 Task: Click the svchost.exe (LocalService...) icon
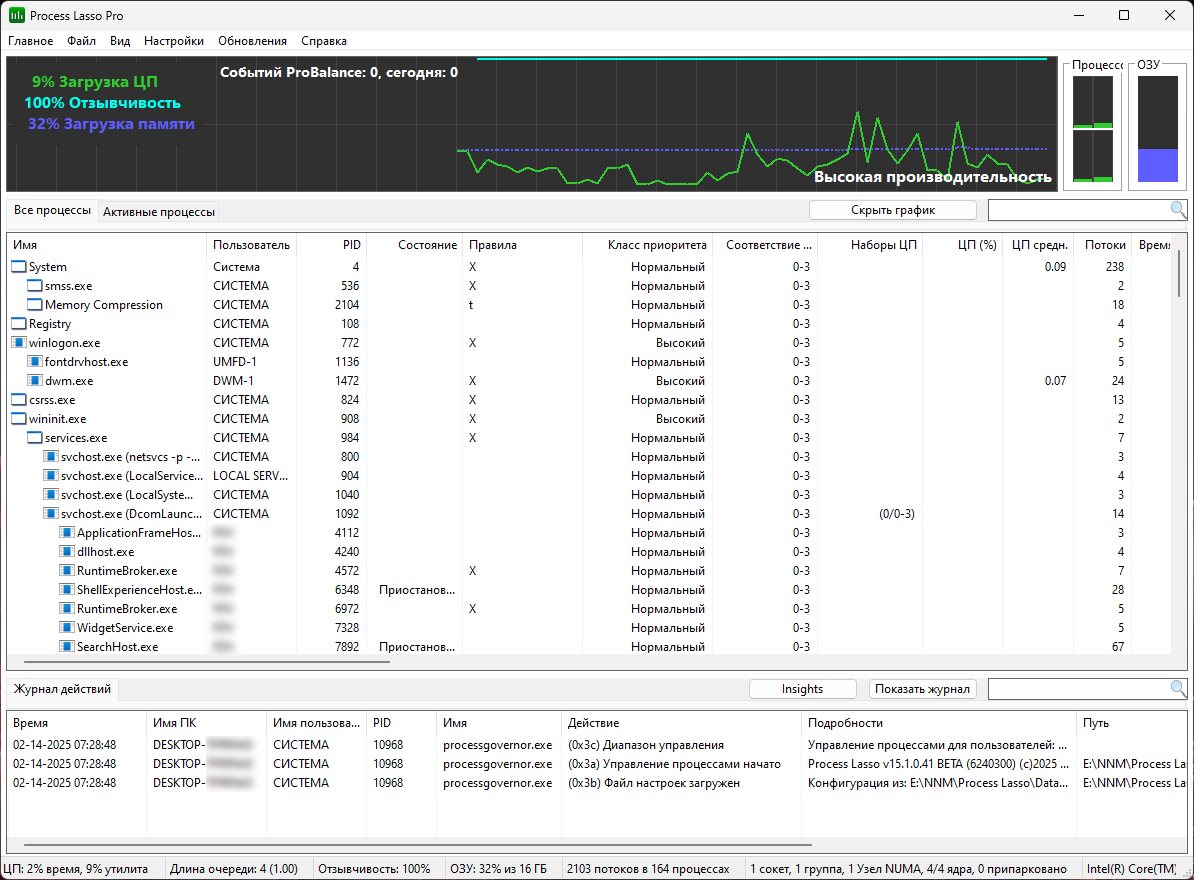click(x=51, y=476)
